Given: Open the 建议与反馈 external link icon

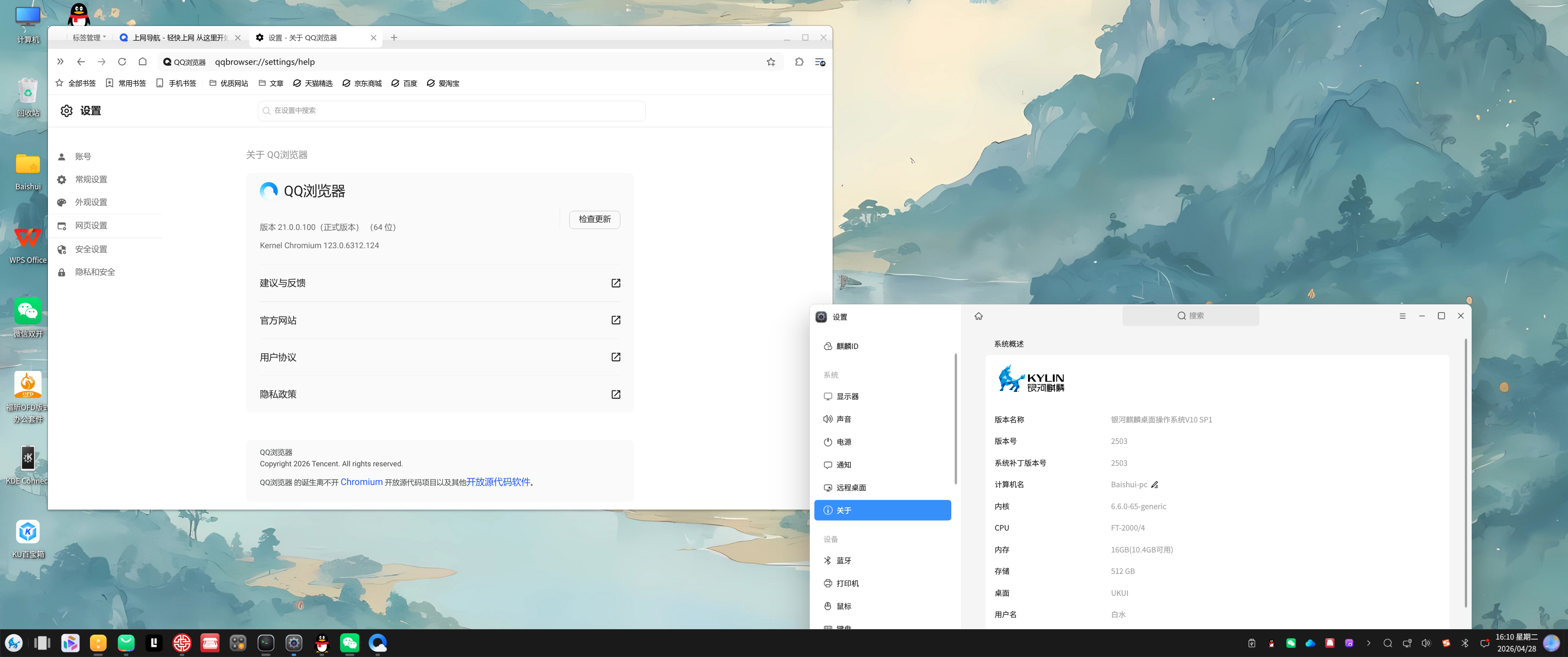Looking at the screenshot, I should pyautogui.click(x=615, y=283).
